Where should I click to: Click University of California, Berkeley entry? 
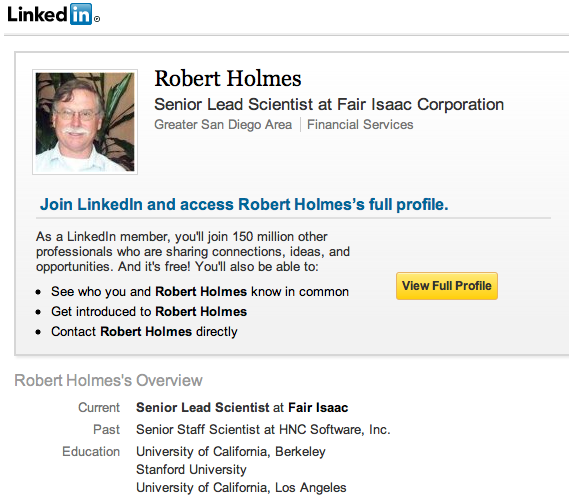[x=231, y=452]
